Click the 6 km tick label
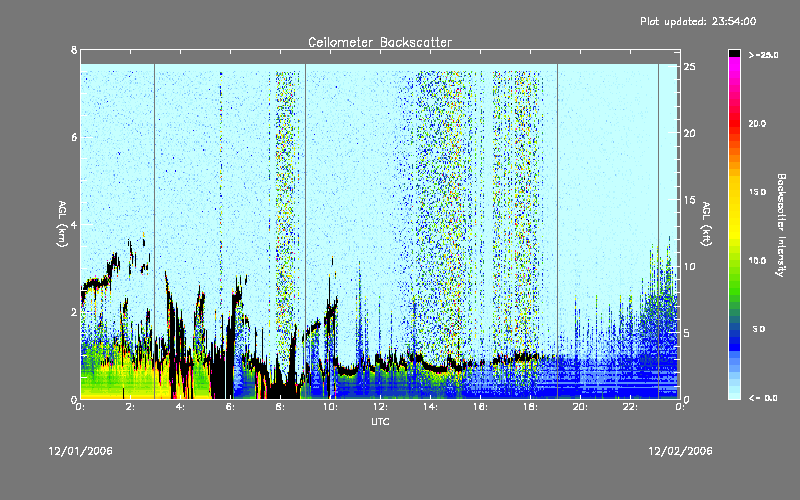 (x=74, y=137)
